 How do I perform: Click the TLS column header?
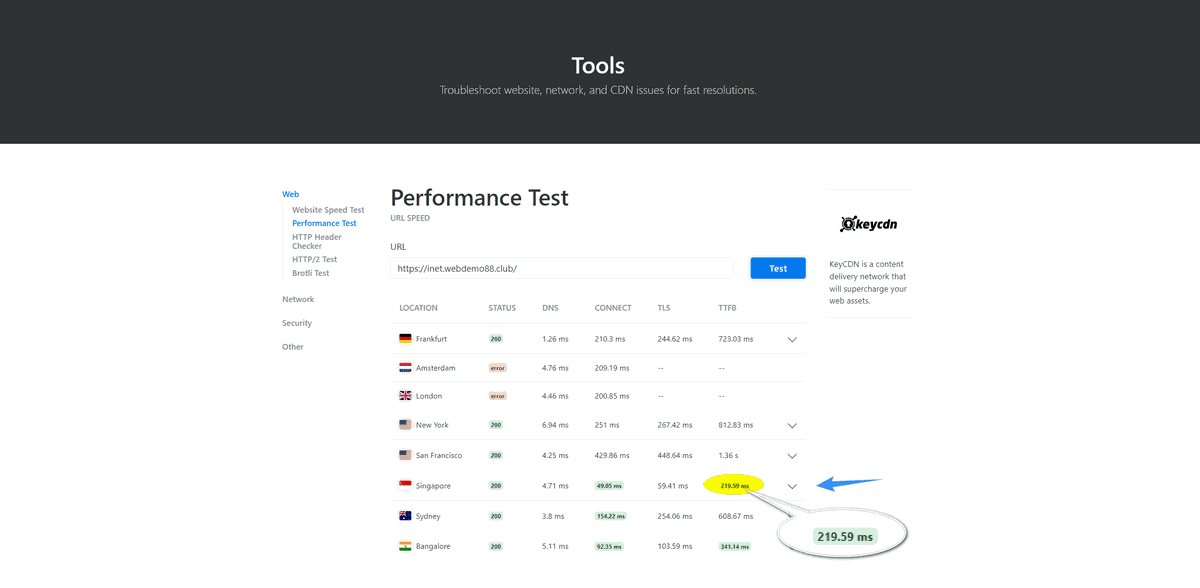pyautogui.click(x=664, y=308)
